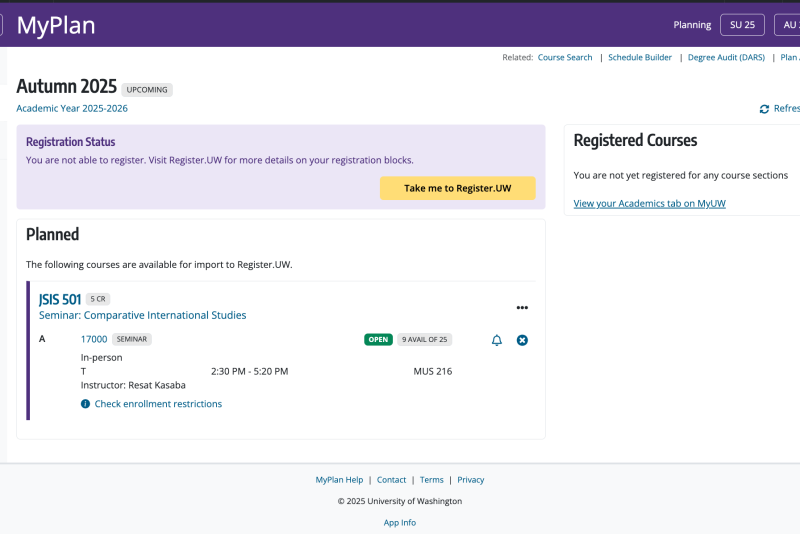Click the MUS 216 room location
Image resolution: width=800 pixels, height=534 pixels.
(433, 371)
